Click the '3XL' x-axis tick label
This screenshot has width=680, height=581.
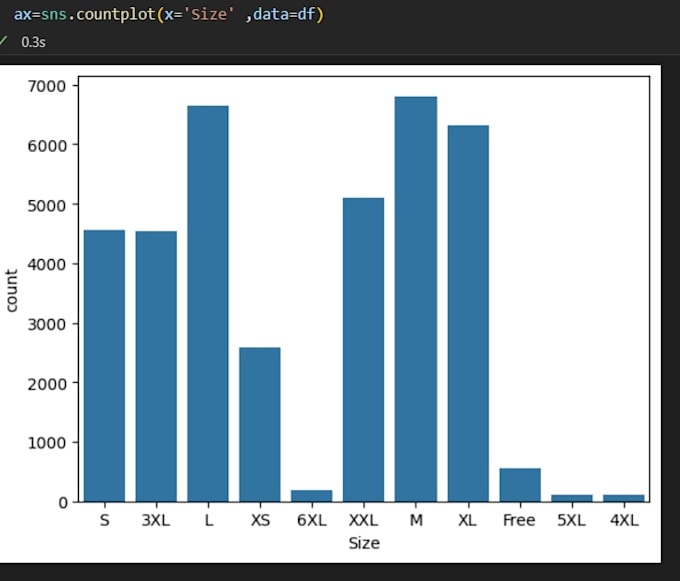tap(156, 520)
